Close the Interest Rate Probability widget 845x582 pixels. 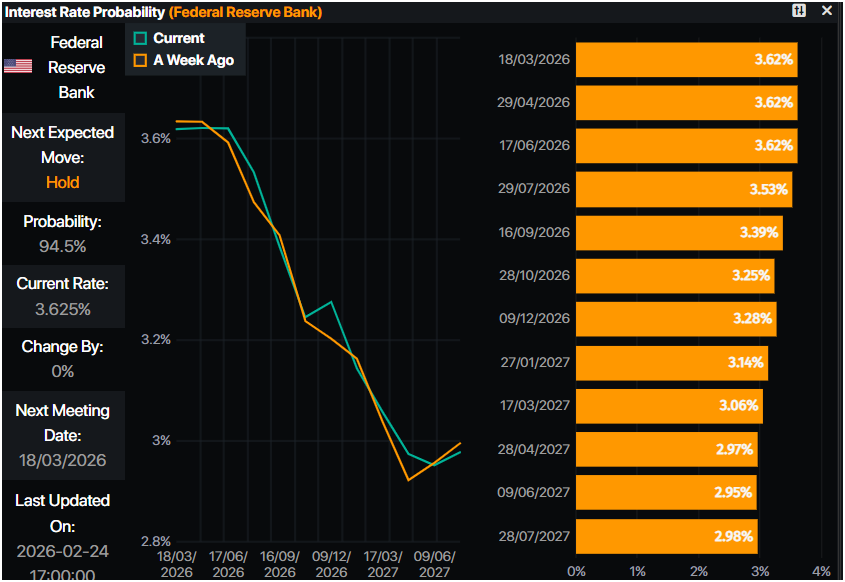point(826,11)
